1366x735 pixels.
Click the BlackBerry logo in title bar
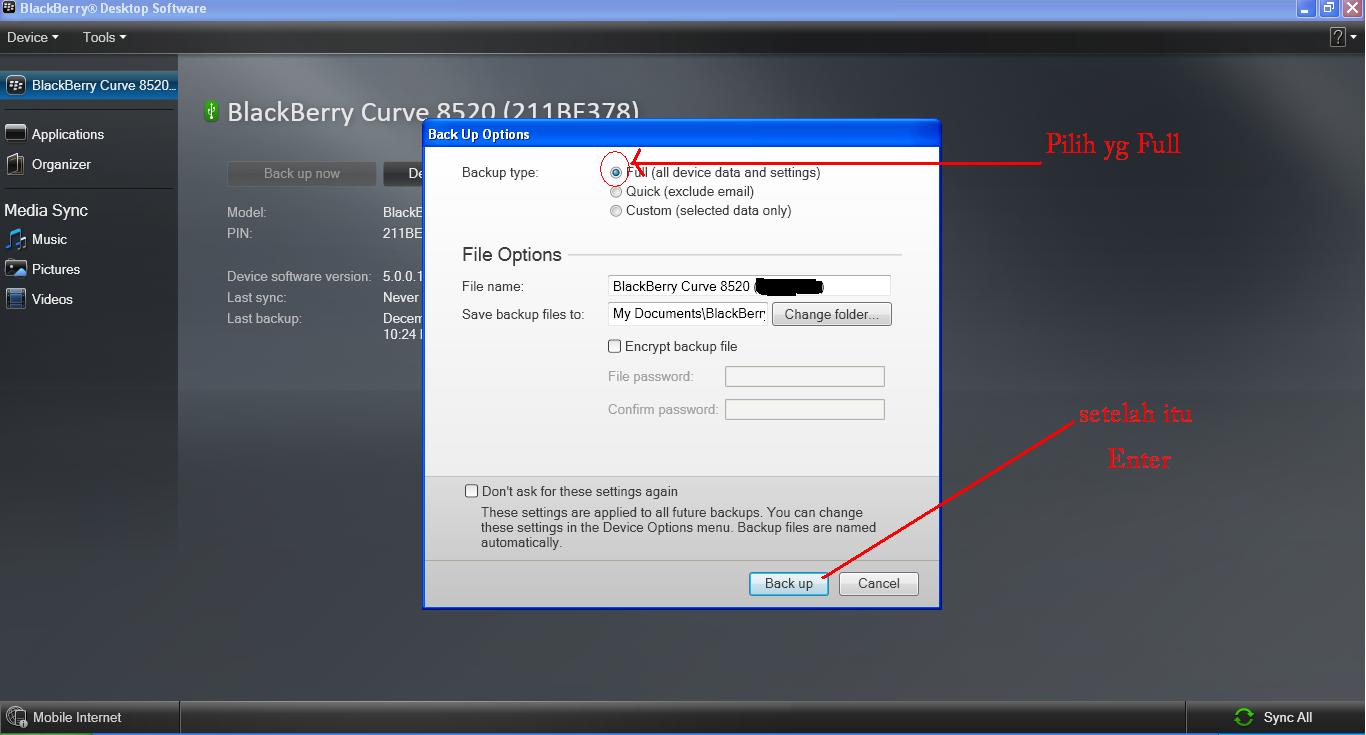coord(9,8)
